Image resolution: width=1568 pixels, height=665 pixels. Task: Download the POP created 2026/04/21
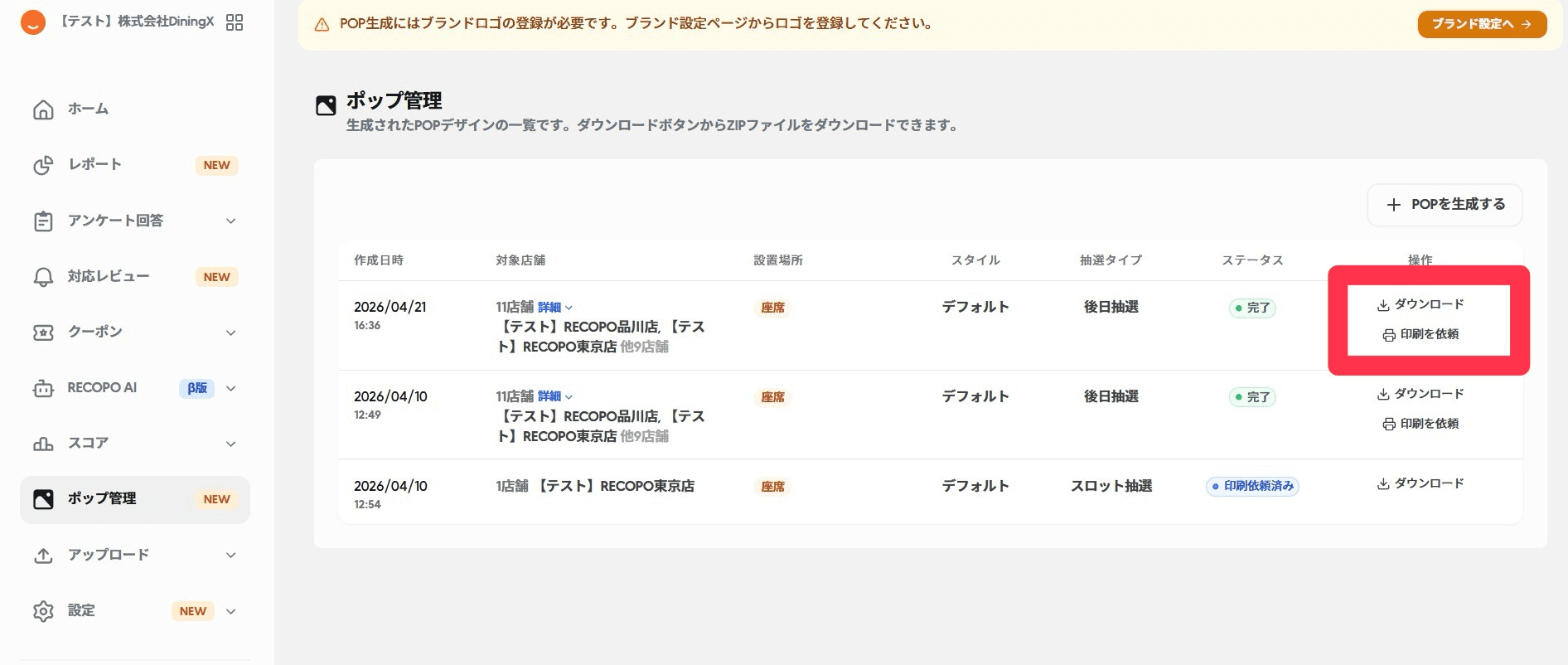point(1420,304)
